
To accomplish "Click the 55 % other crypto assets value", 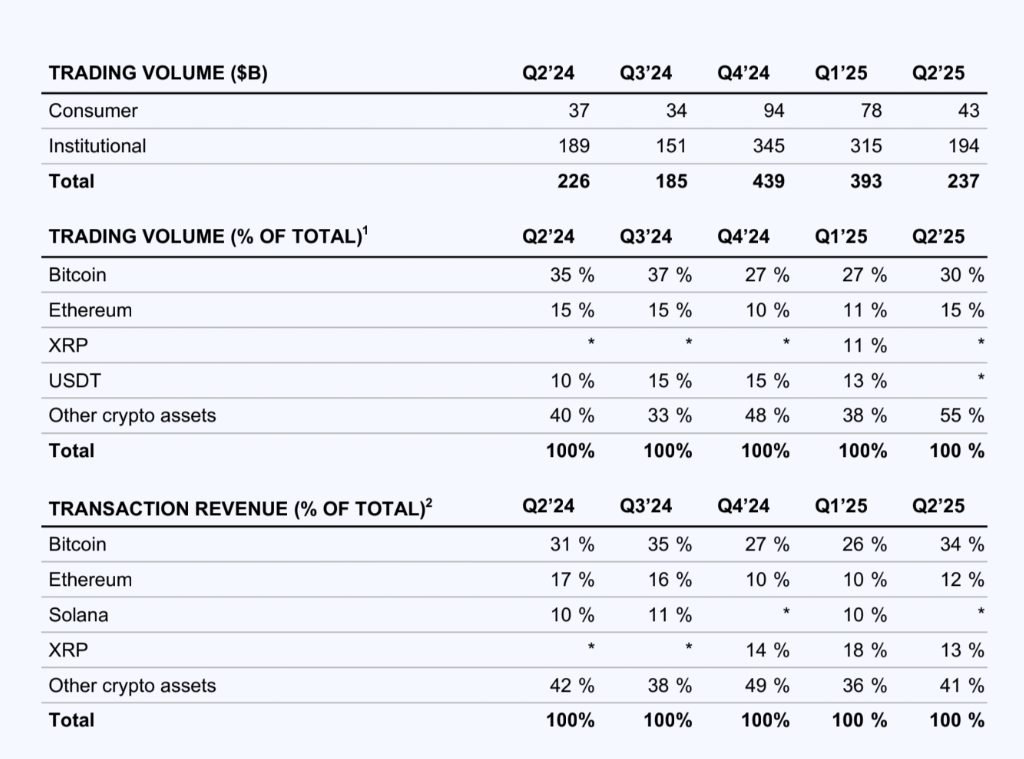I will [x=962, y=416].
